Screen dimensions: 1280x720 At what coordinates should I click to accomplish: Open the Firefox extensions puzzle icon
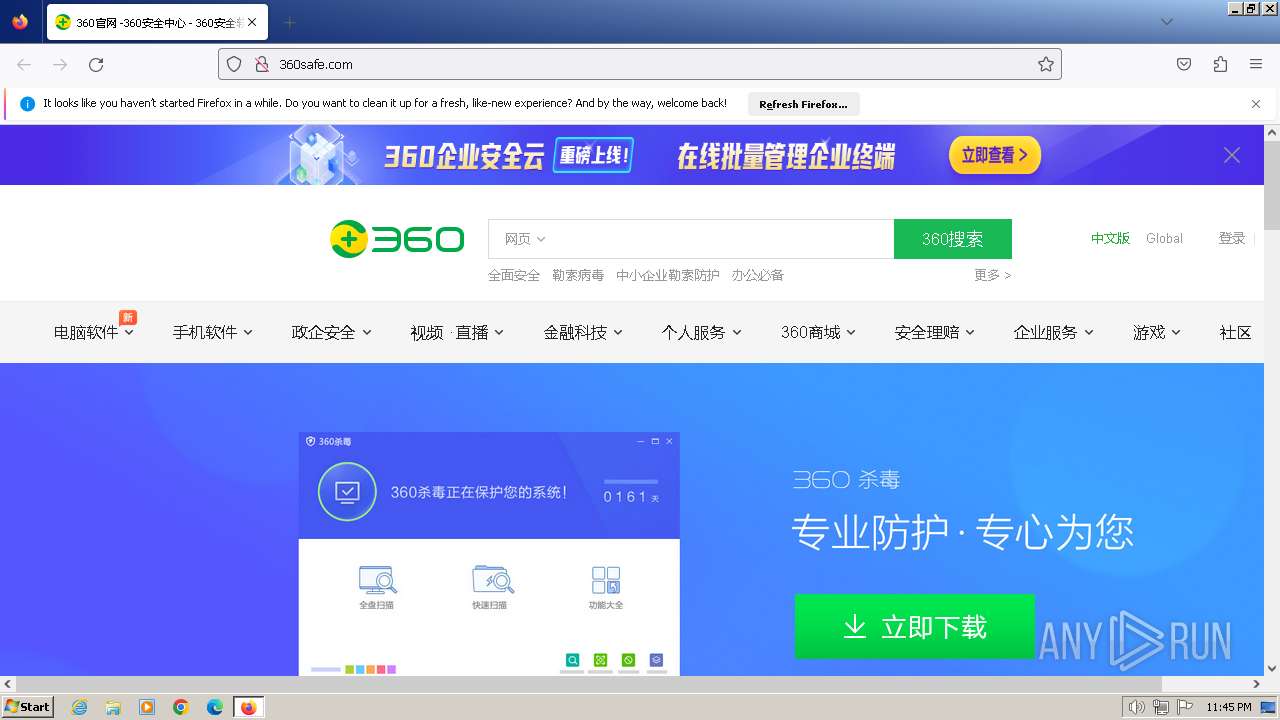tap(1220, 64)
